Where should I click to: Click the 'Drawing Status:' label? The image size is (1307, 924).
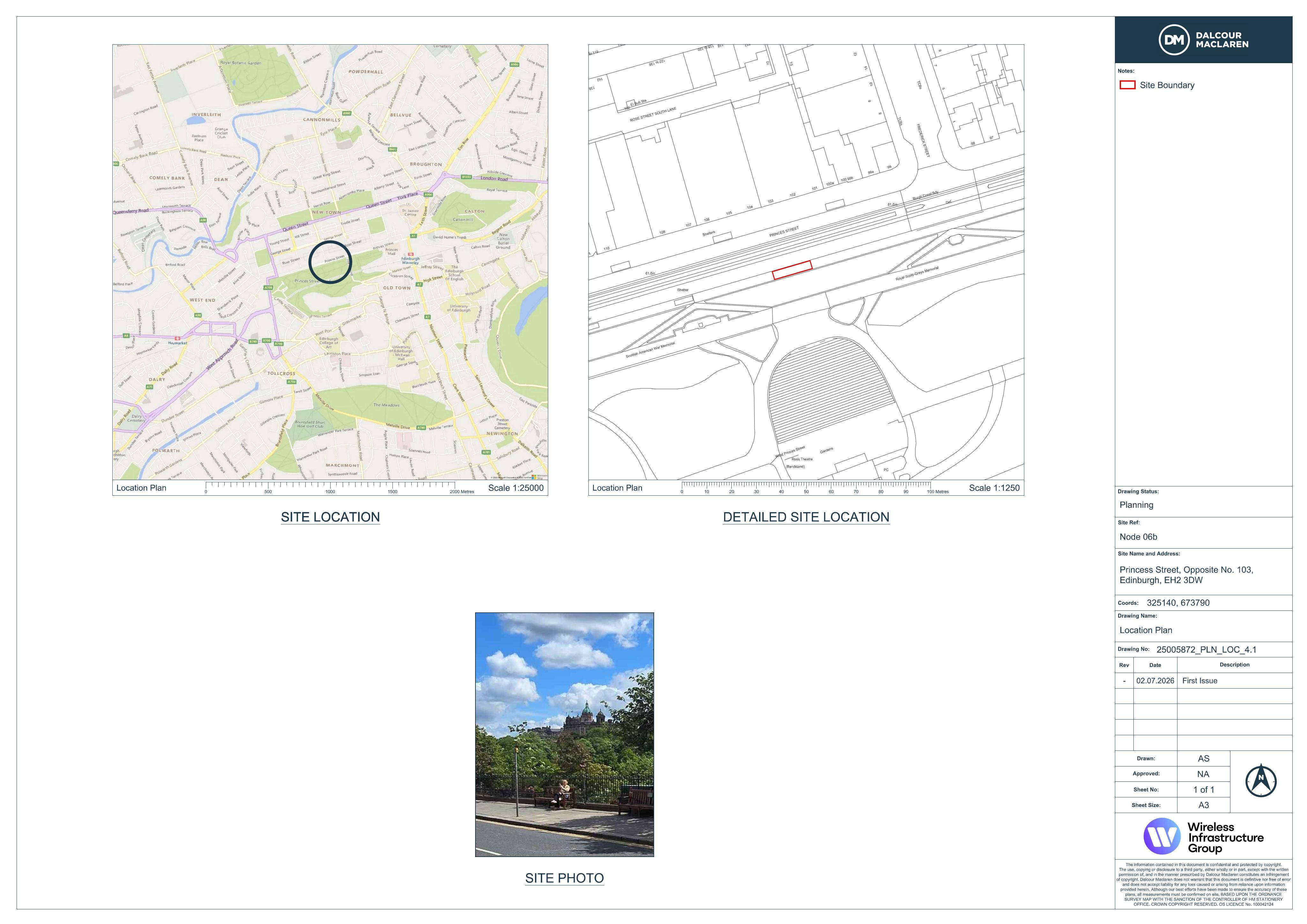coord(1138,492)
